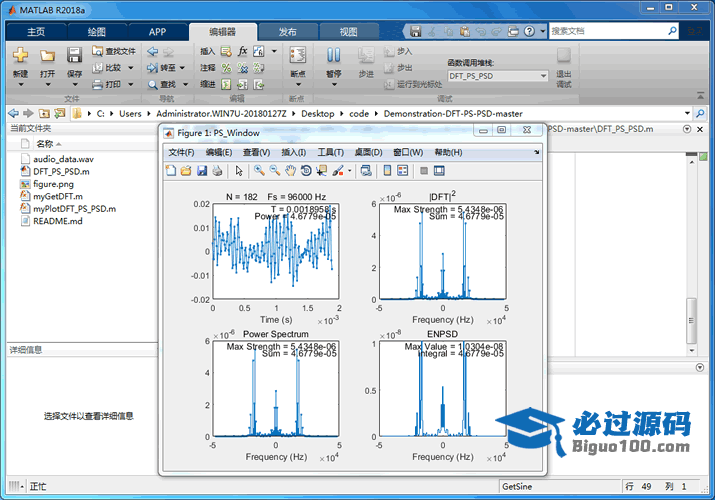Click the back navigation arrow in 导航 group

click(x=153, y=51)
